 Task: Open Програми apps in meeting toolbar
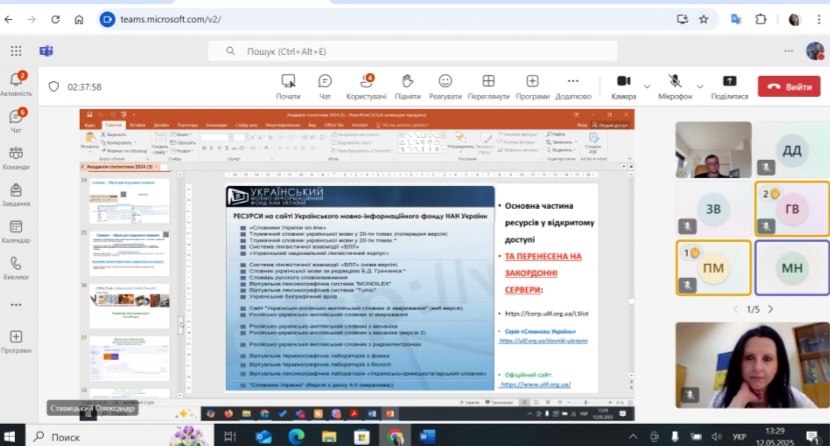click(531, 85)
